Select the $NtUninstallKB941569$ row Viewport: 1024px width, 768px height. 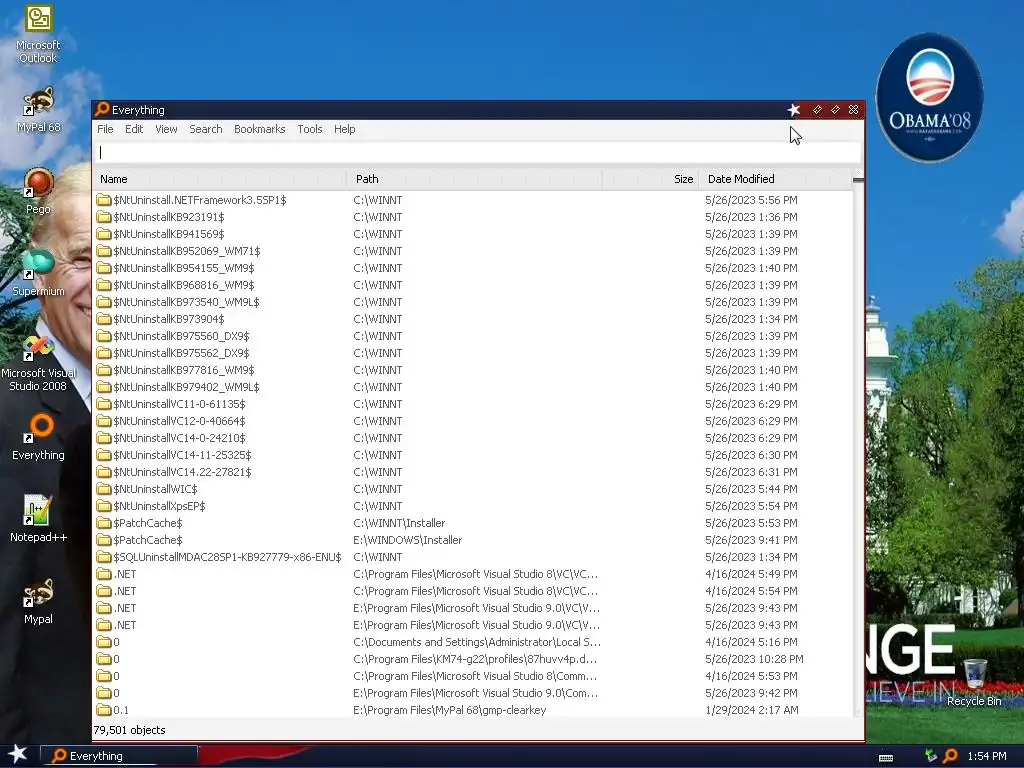[472, 234]
